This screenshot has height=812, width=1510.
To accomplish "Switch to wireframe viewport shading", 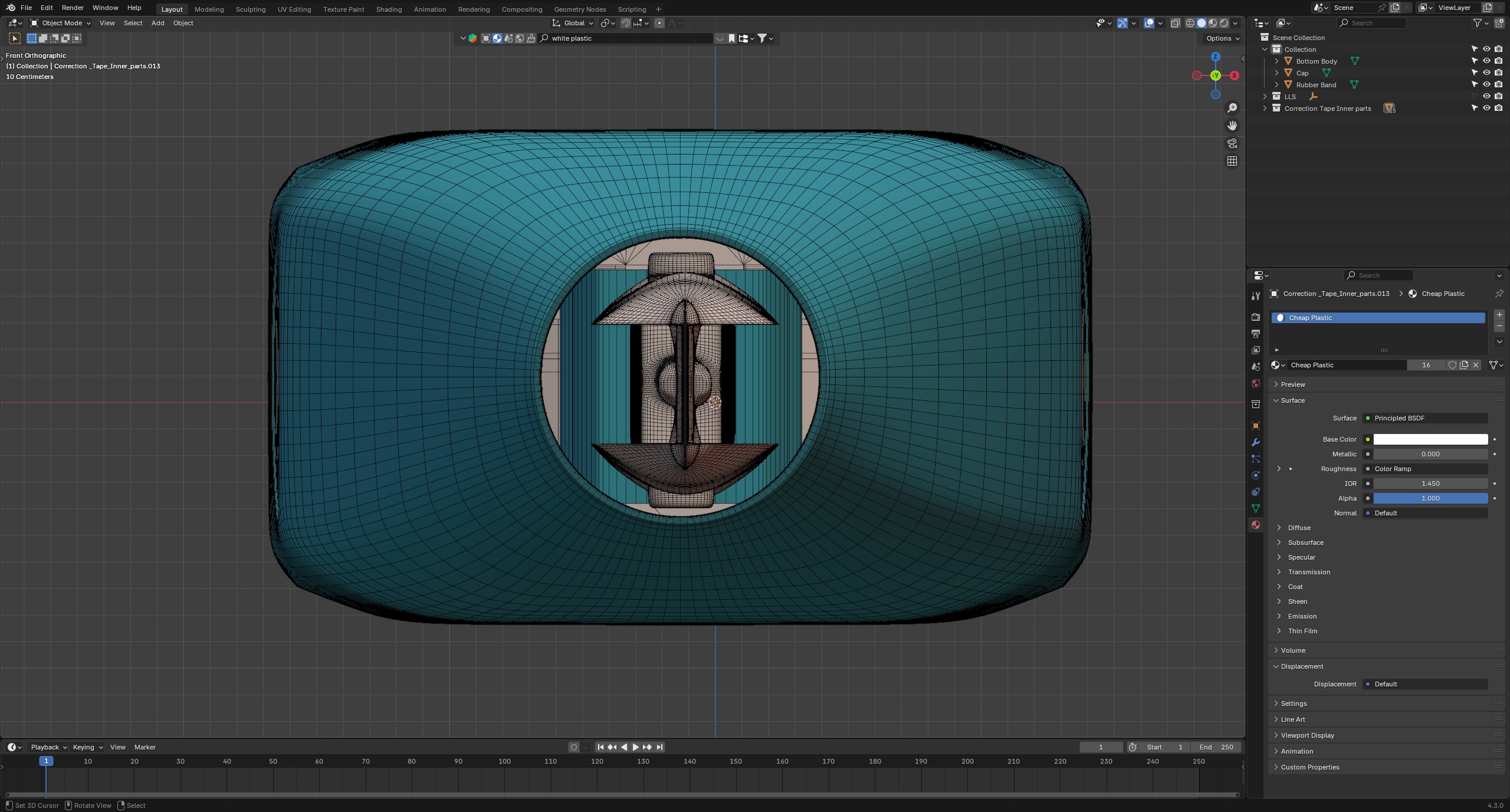I will (x=1190, y=23).
